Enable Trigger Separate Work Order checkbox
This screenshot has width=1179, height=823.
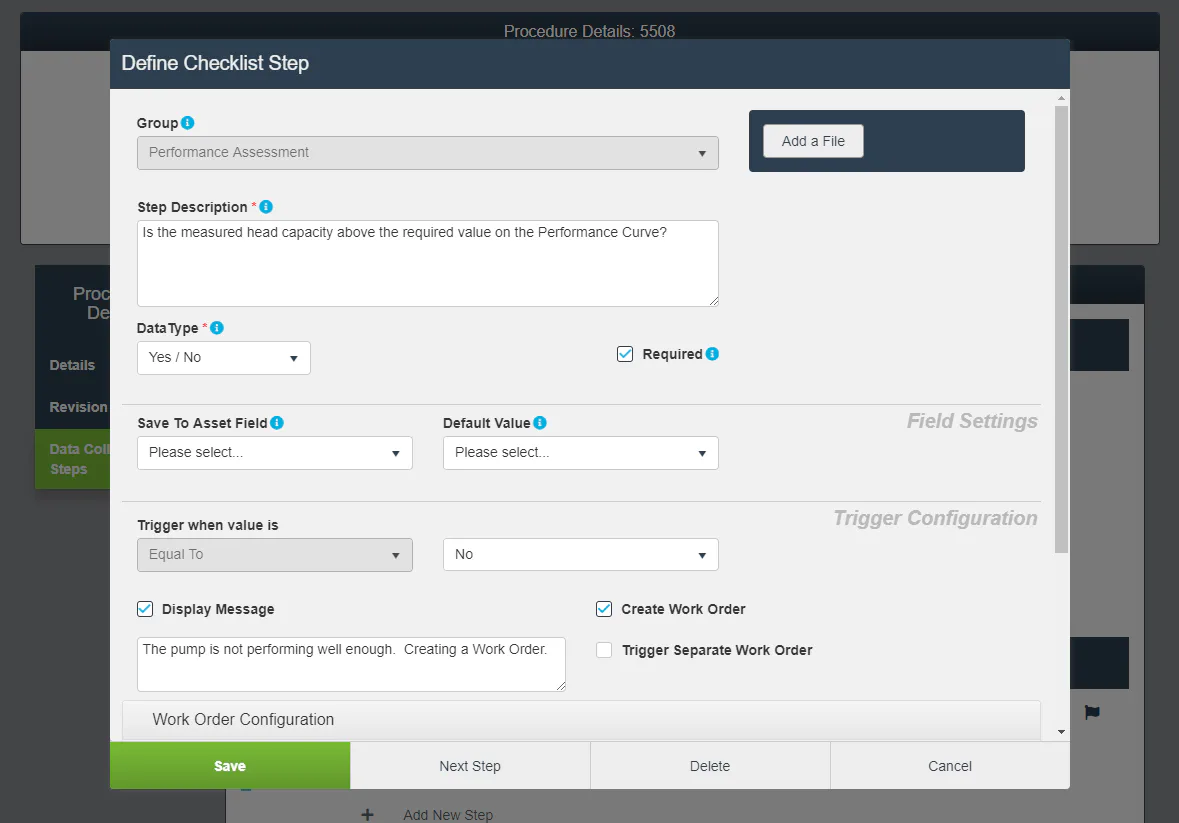pyautogui.click(x=604, y=650)
